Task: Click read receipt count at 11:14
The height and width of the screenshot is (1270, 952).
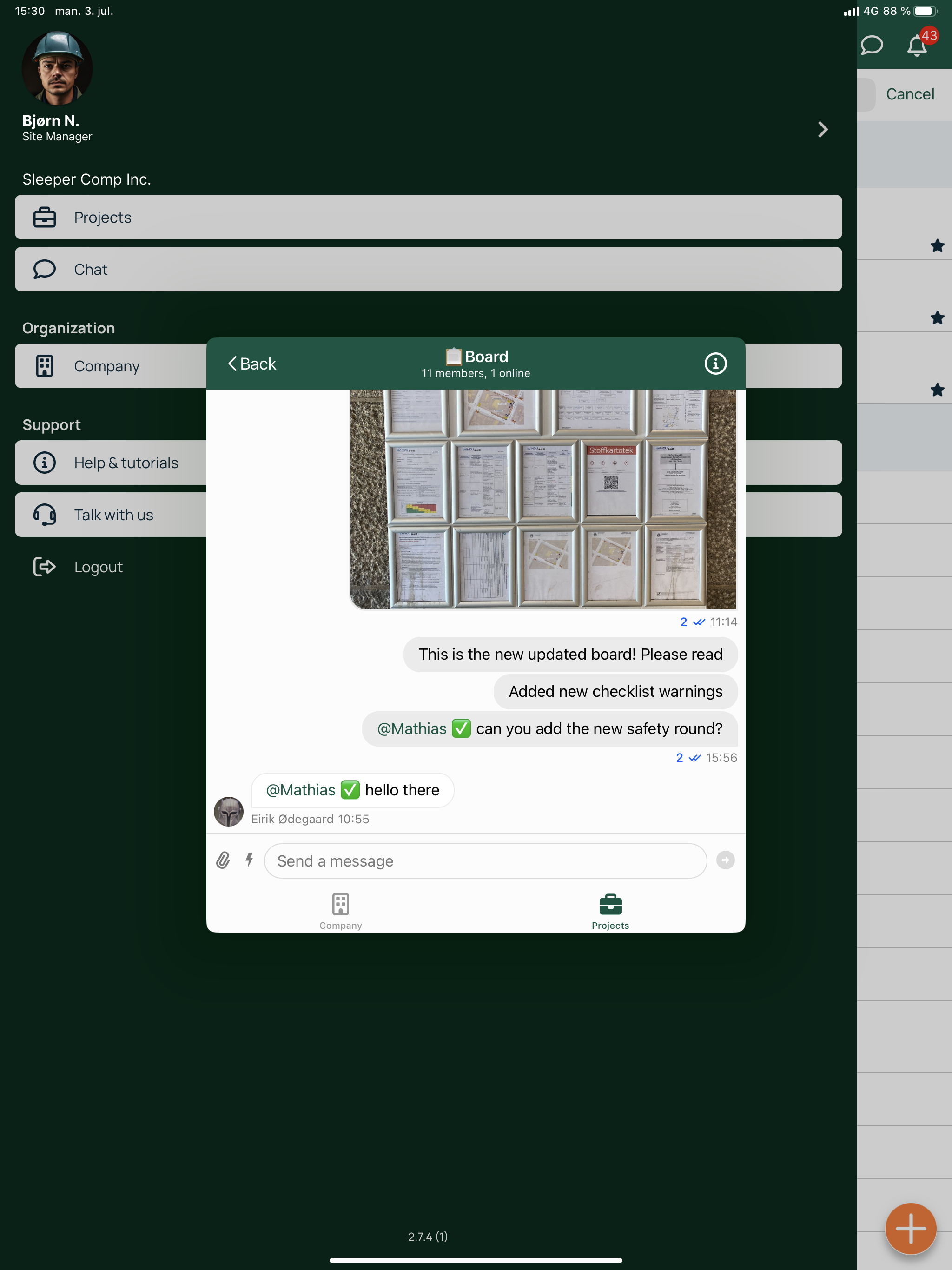Action: click(x=683, y=622)
